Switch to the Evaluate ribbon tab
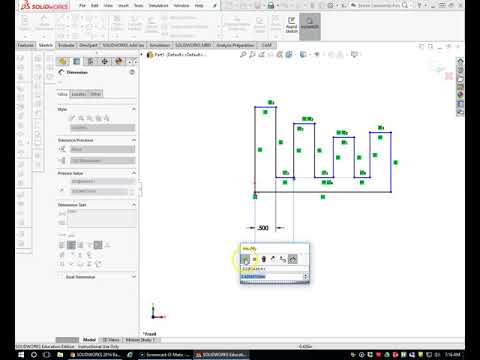This screenshot has height=360, width=480. click(66, 45)
